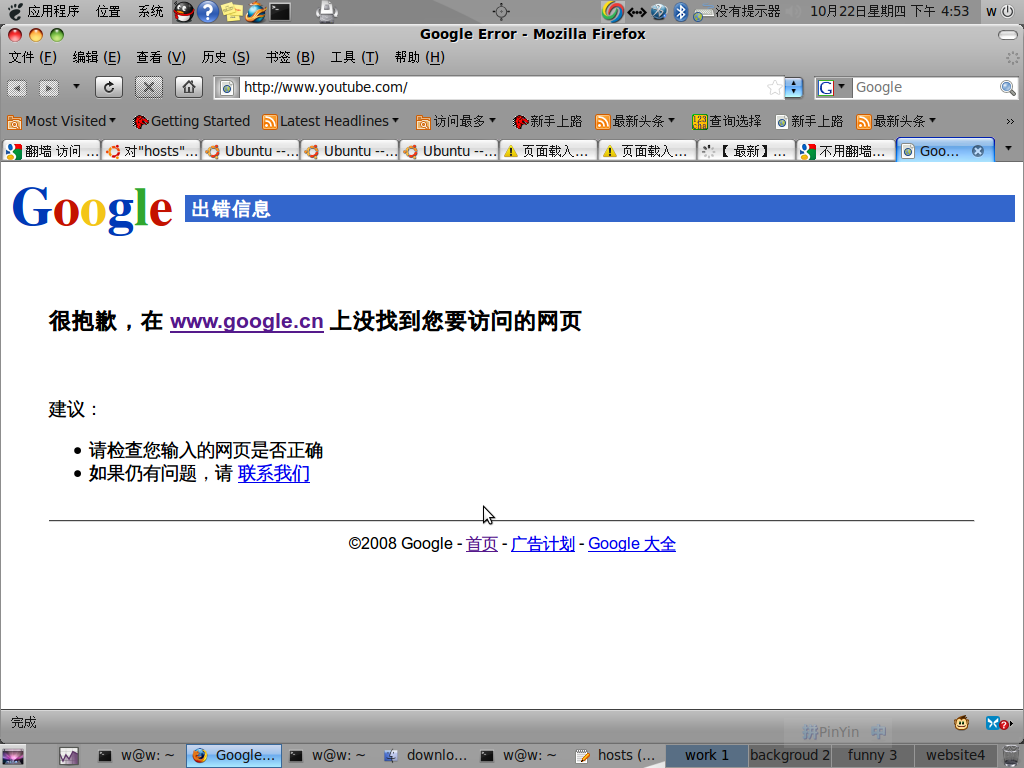
Task: Click the search magnifier icon in the search box
Action: coord(1008,88)
